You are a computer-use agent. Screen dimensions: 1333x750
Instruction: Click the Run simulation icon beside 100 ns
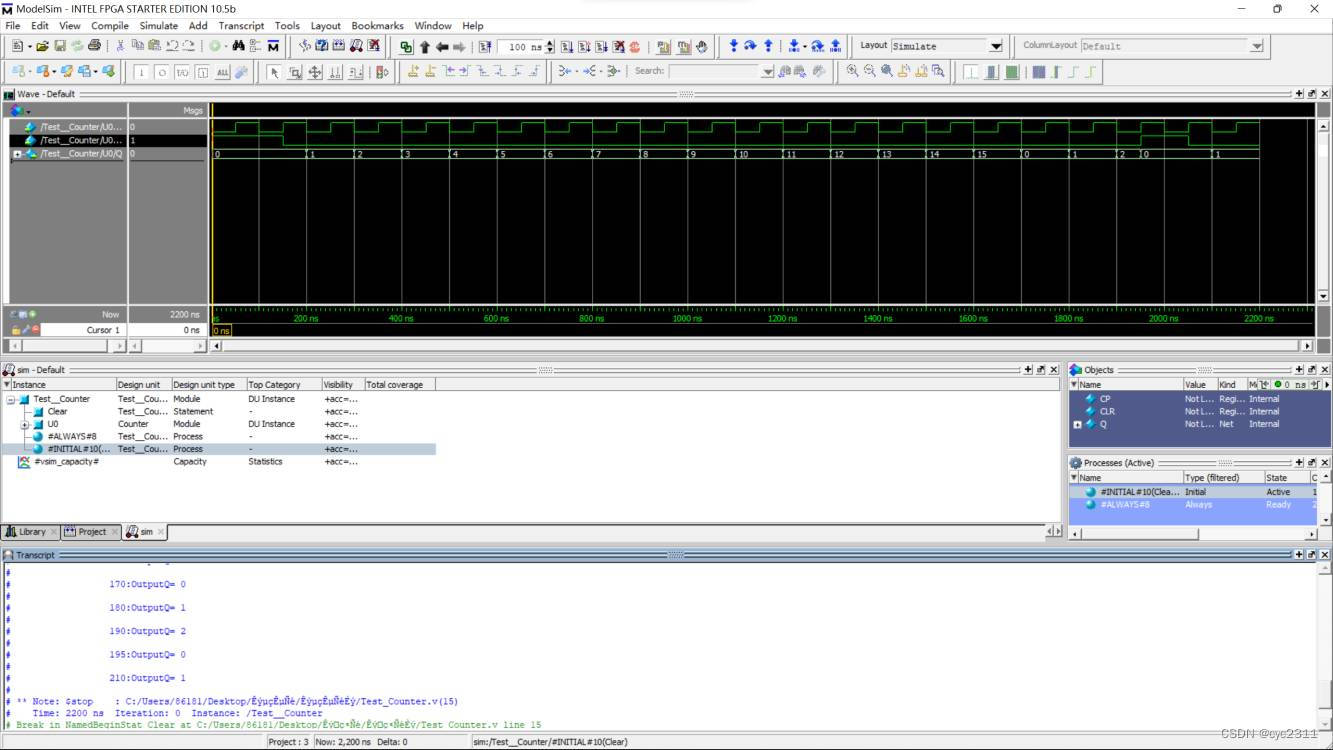coord(566,46)
